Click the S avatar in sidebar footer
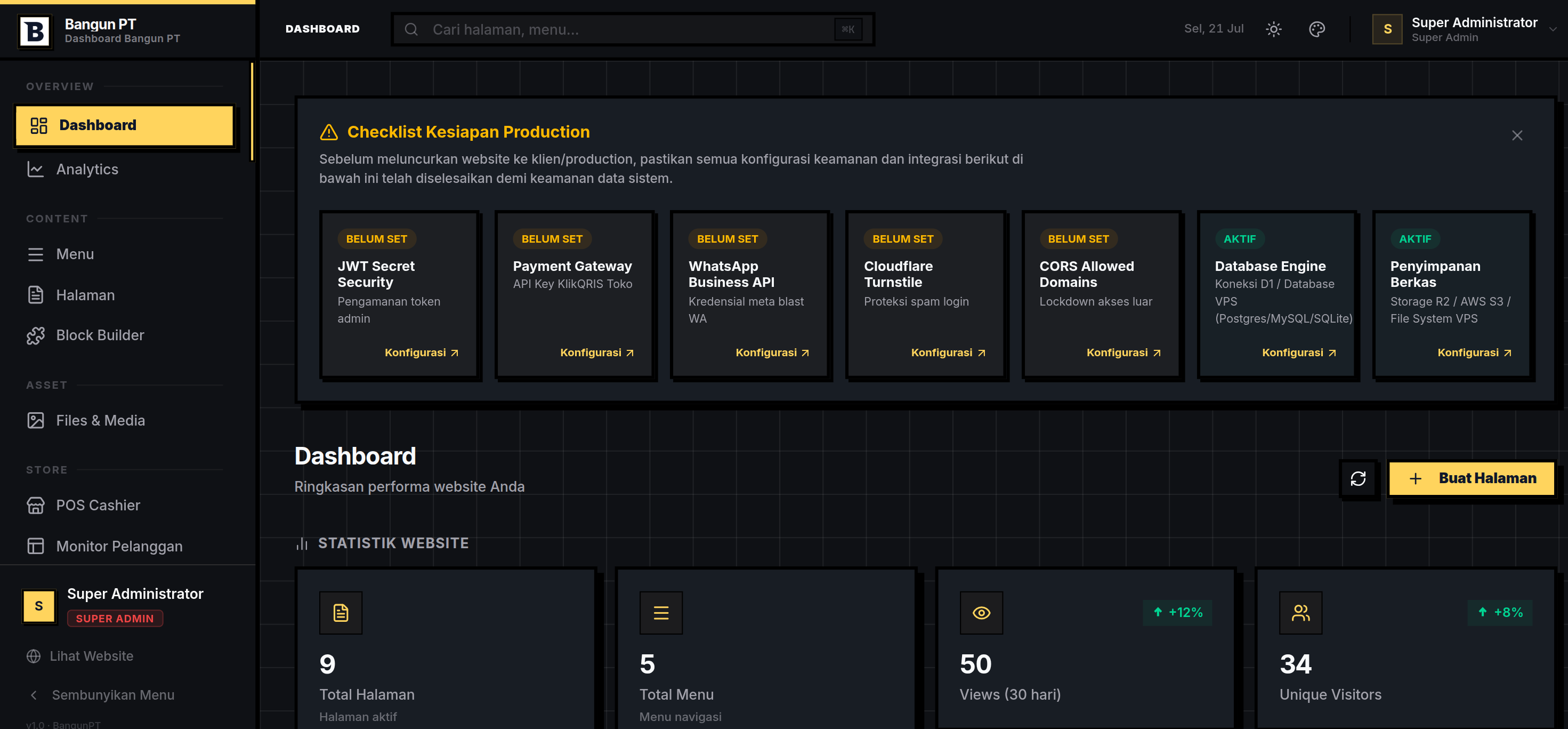 pos(39,606)
